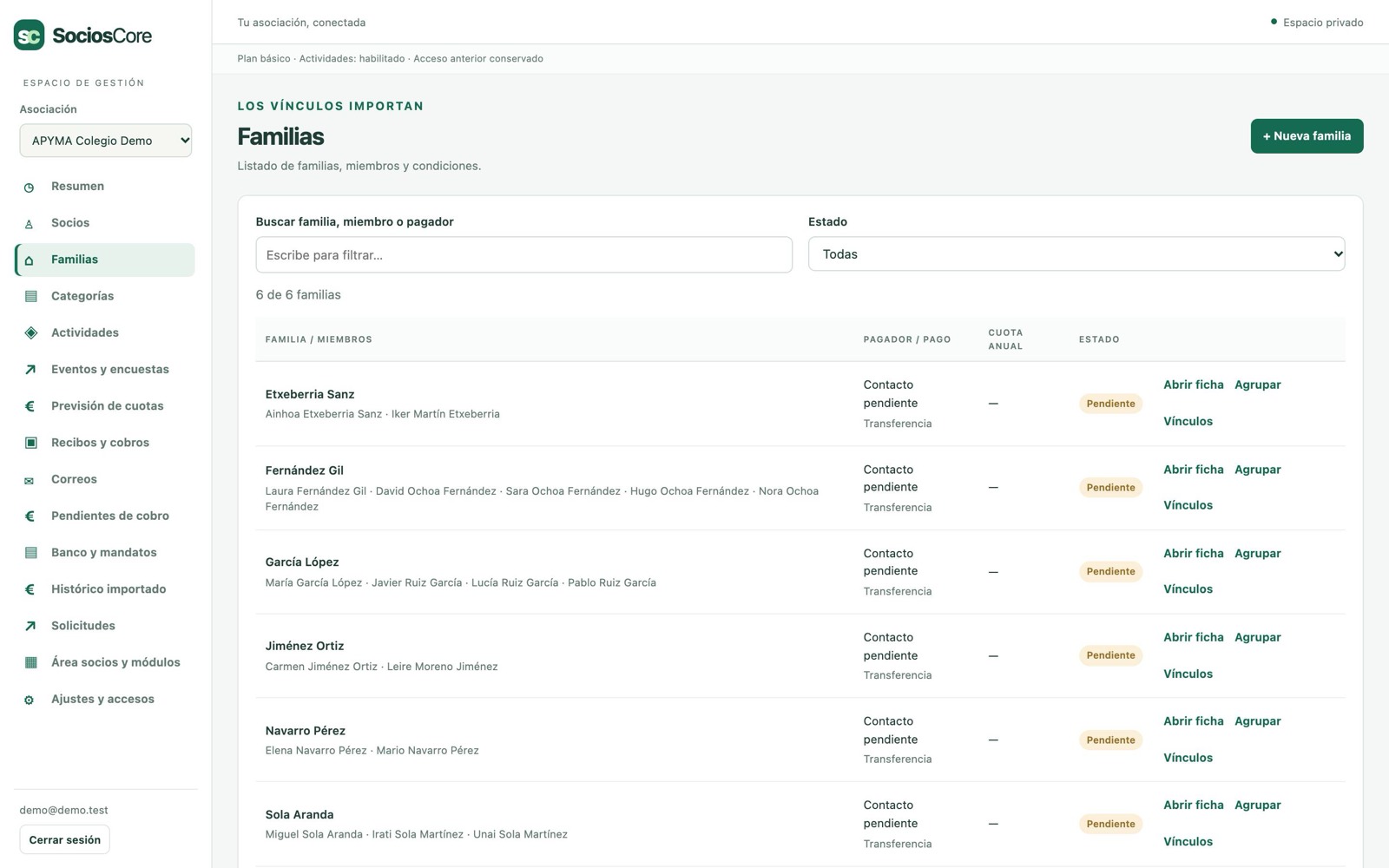Click the SociosCore logo icon
The image size is (1389, 868).
[30, 35]
